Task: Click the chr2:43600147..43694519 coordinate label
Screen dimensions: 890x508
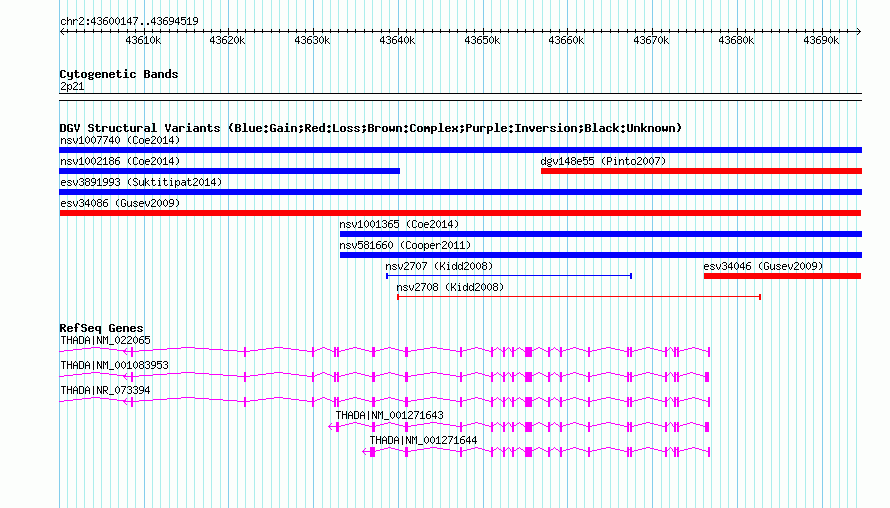Action: pyautogui.click(x=129, y=22)
